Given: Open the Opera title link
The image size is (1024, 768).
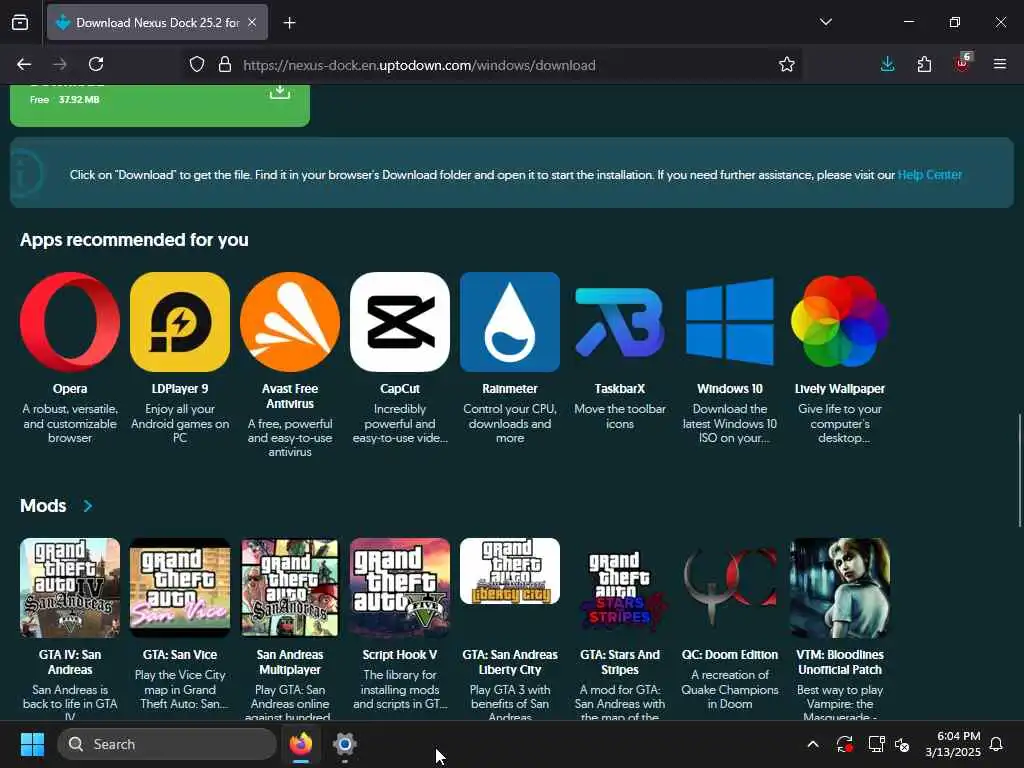Looking at the screenshot, I should [70, 389].
